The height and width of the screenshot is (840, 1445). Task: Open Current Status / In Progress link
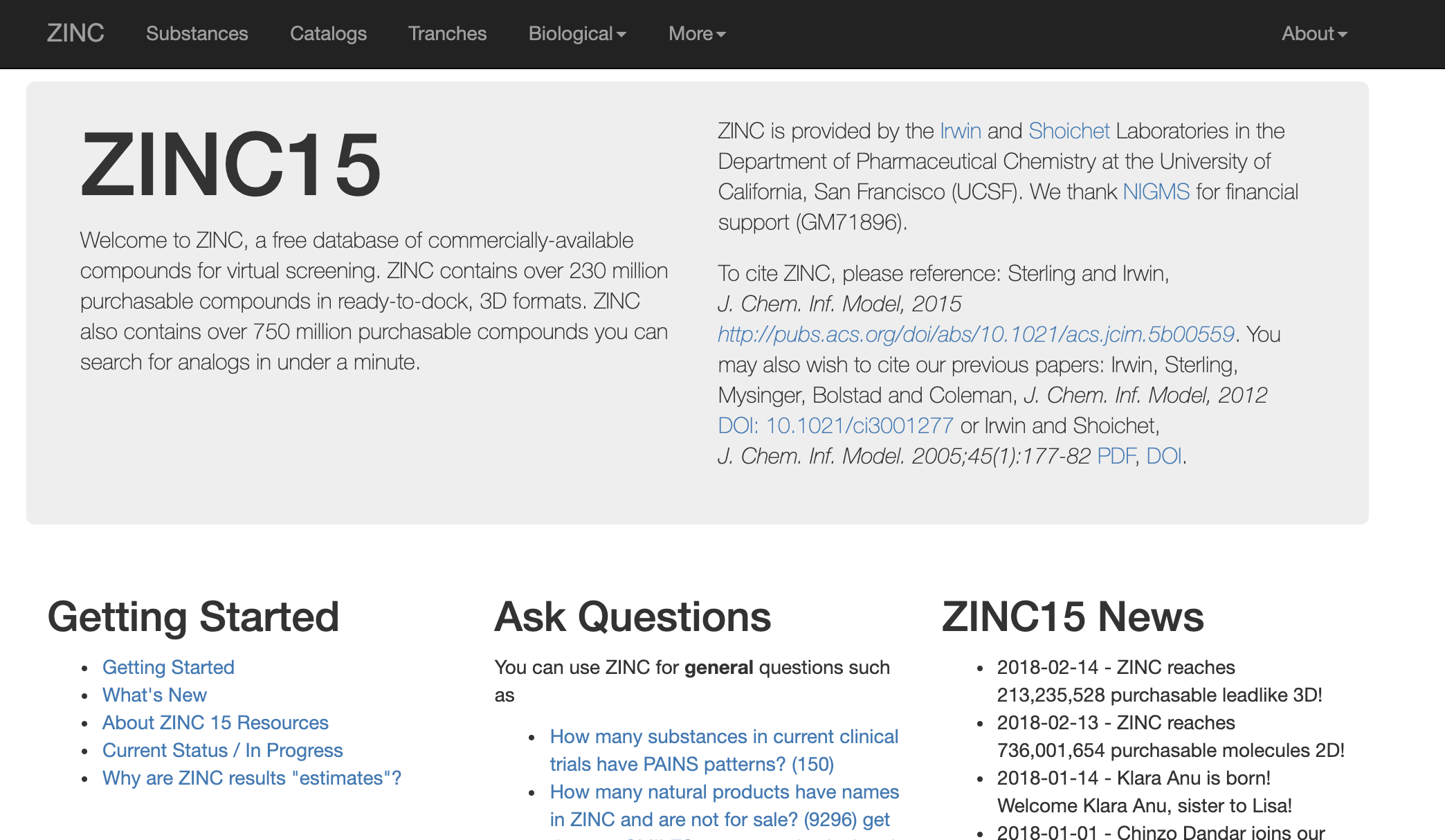[222, 750]
